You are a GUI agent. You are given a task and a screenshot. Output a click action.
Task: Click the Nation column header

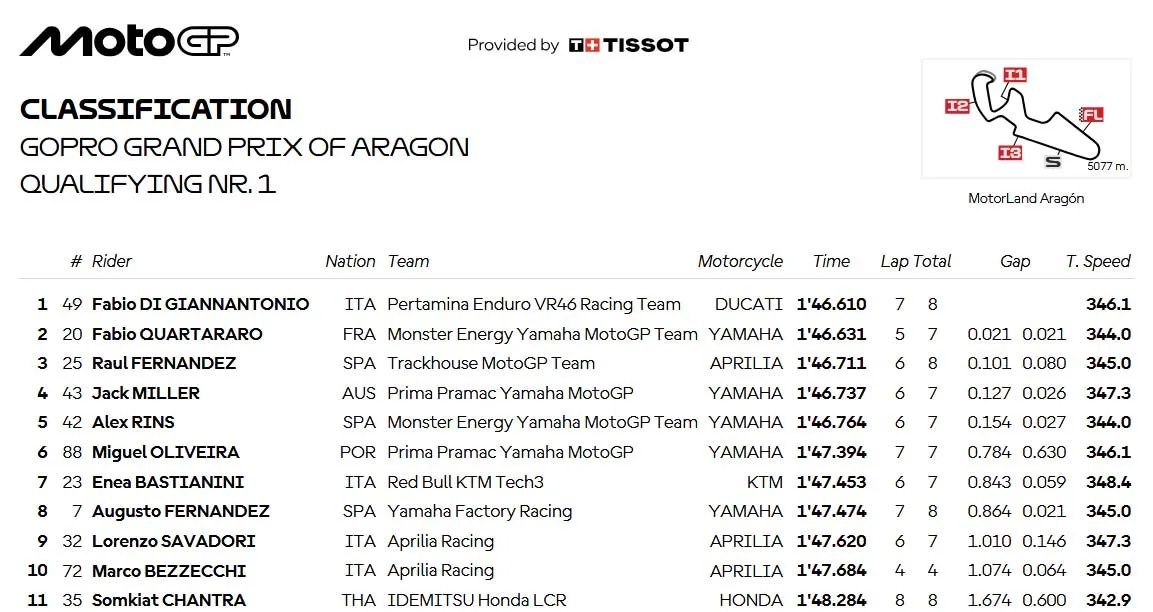350,261
